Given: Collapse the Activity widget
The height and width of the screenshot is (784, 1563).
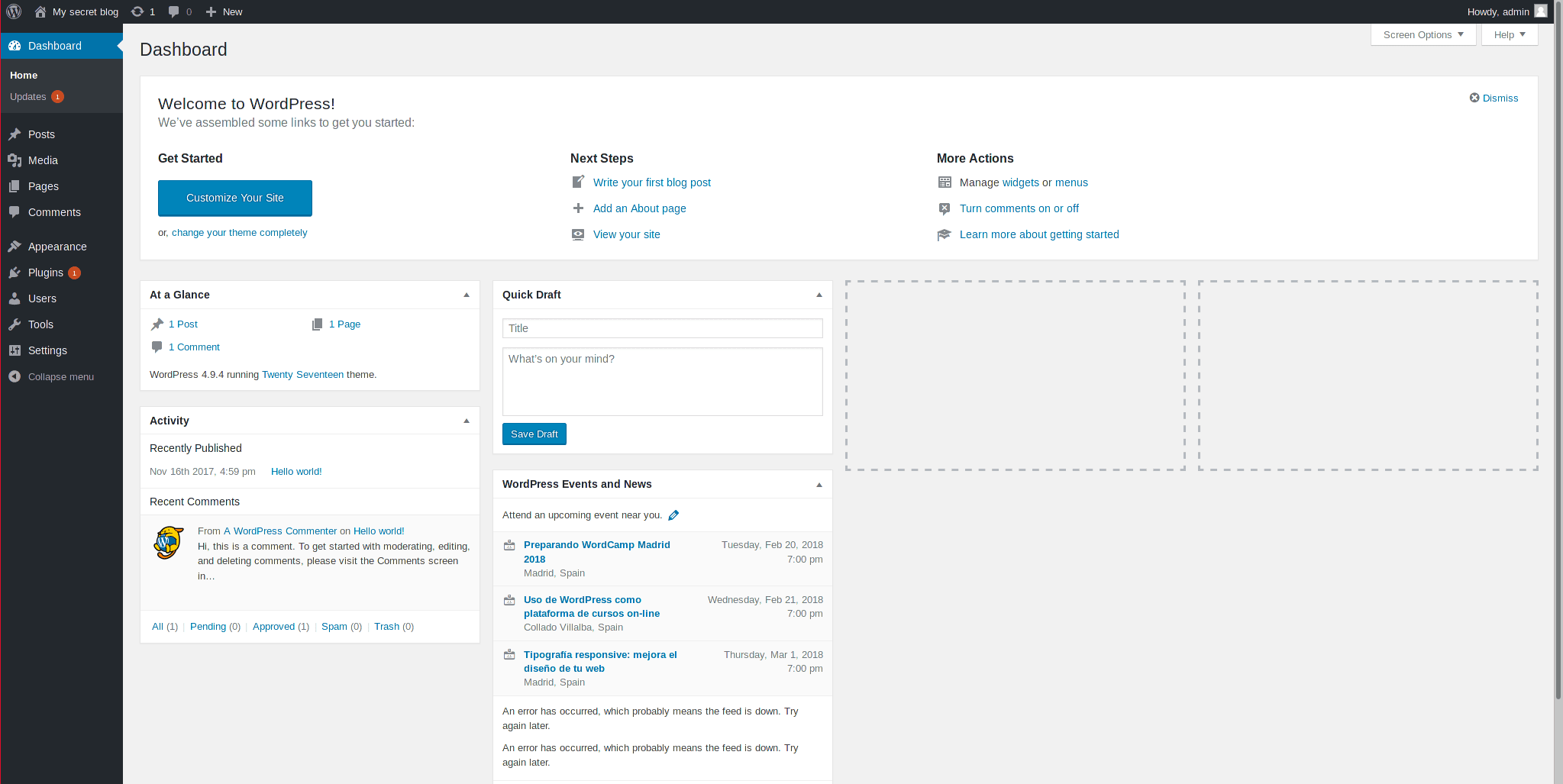Looking at the screenshot, I should (467, 421).
